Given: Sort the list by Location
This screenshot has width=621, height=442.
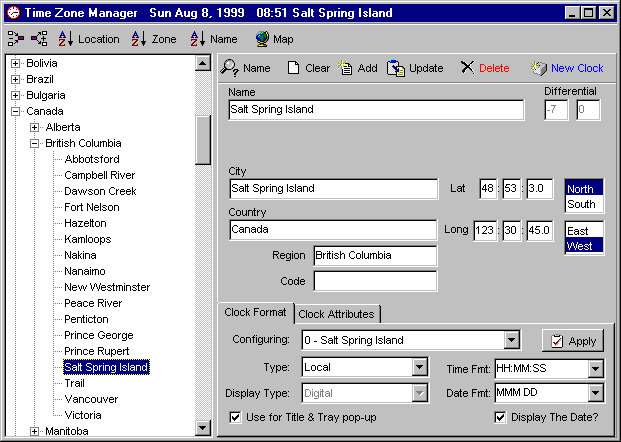Looking at the screenshot, I should tap(89, 39).
